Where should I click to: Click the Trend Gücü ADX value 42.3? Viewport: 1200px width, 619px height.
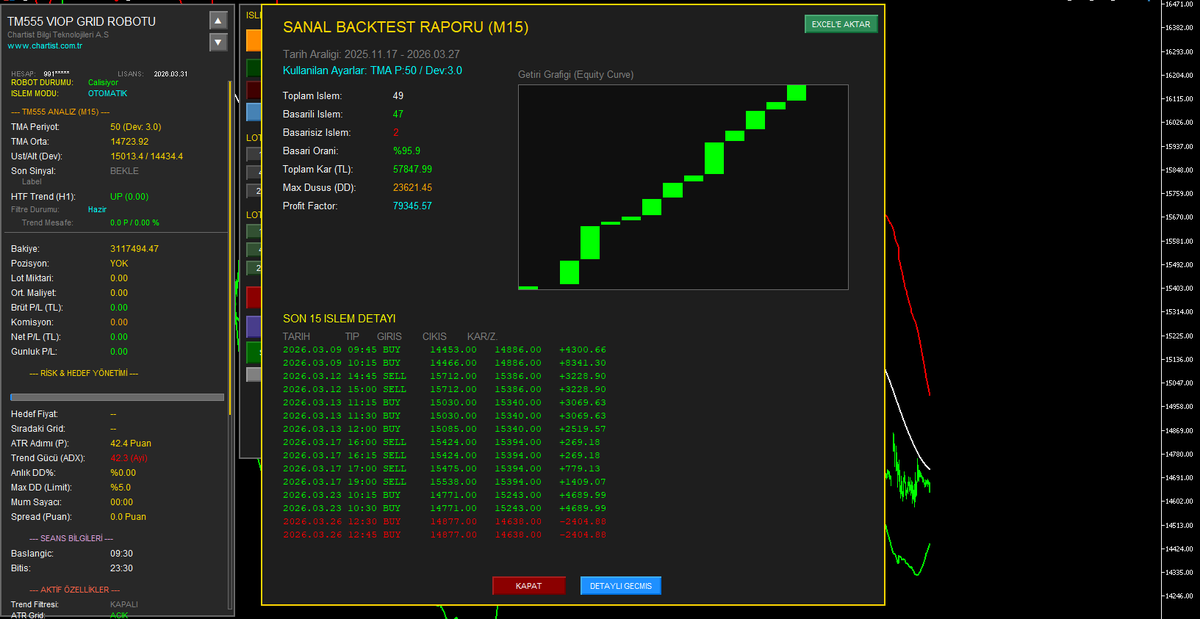tap(129, 458)
